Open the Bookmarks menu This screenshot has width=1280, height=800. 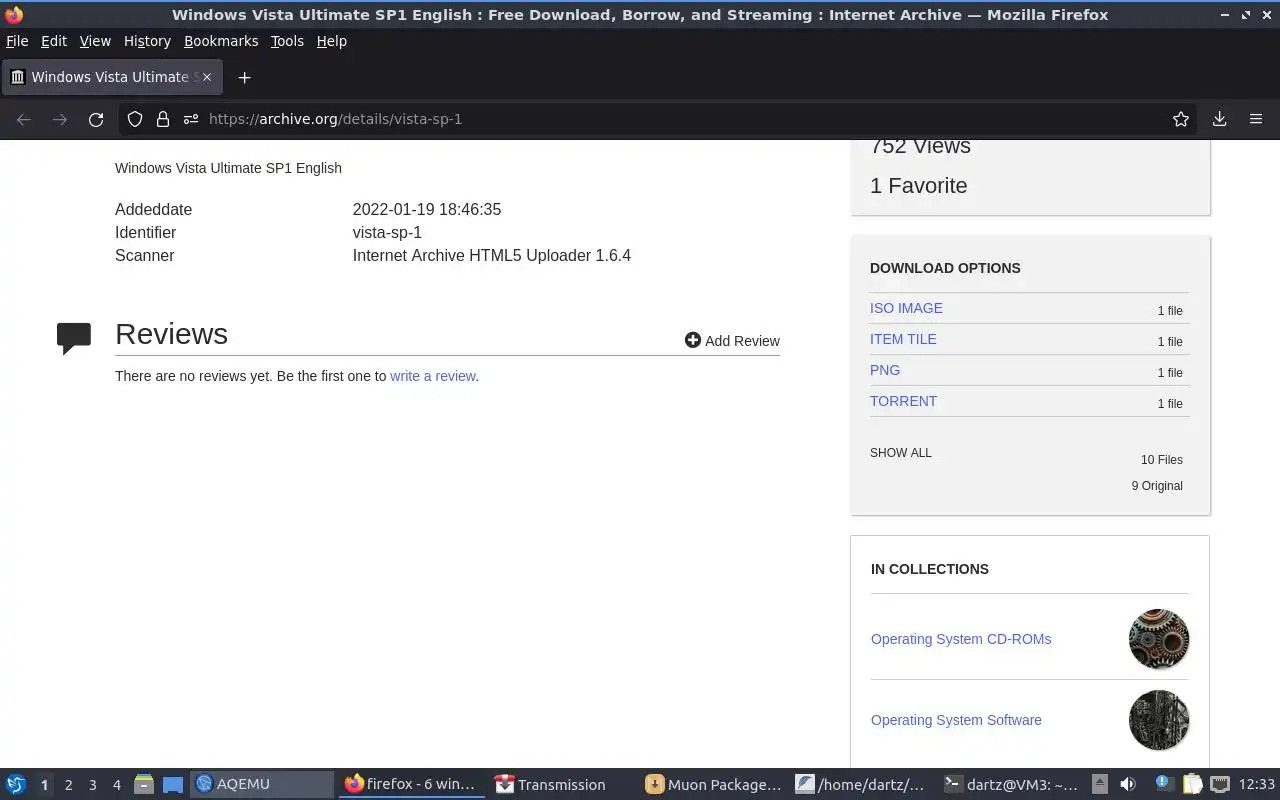coord(221,41)
